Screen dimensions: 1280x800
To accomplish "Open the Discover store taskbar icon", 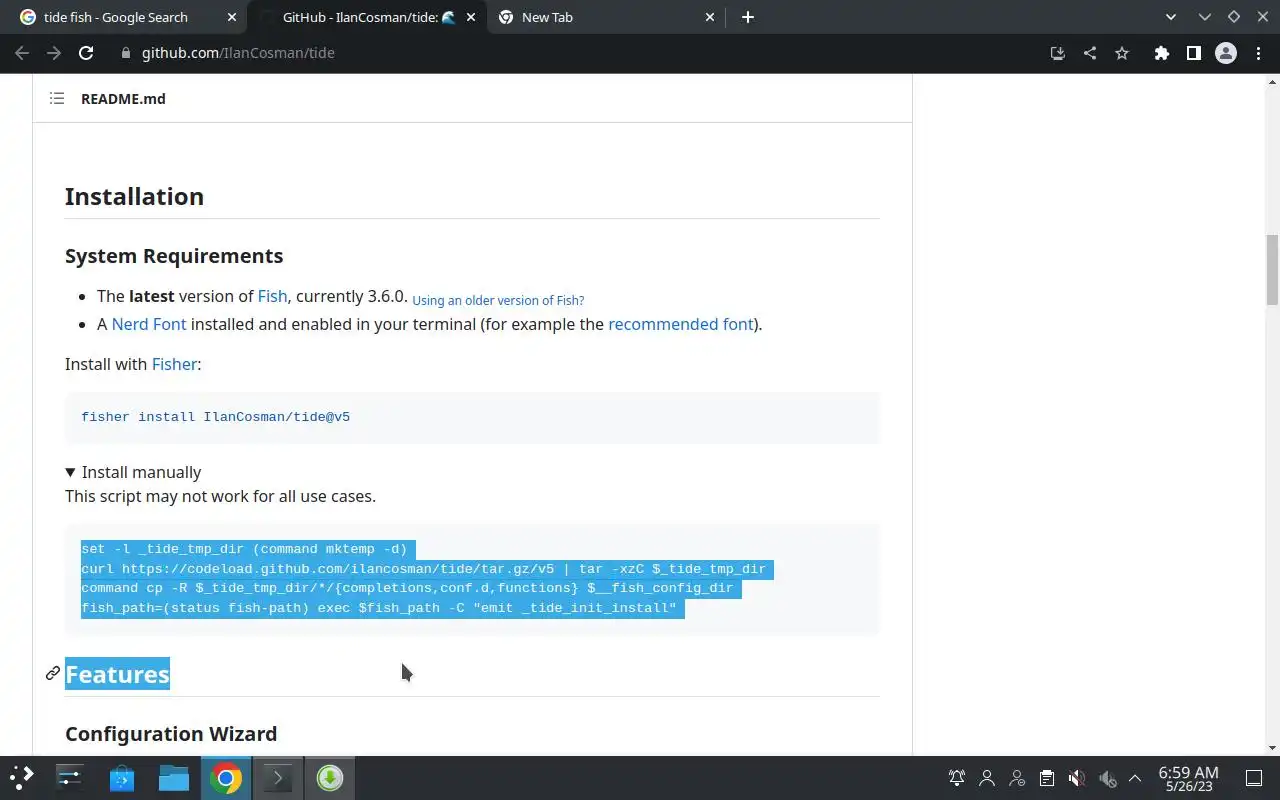I will [x=122, y=778].
